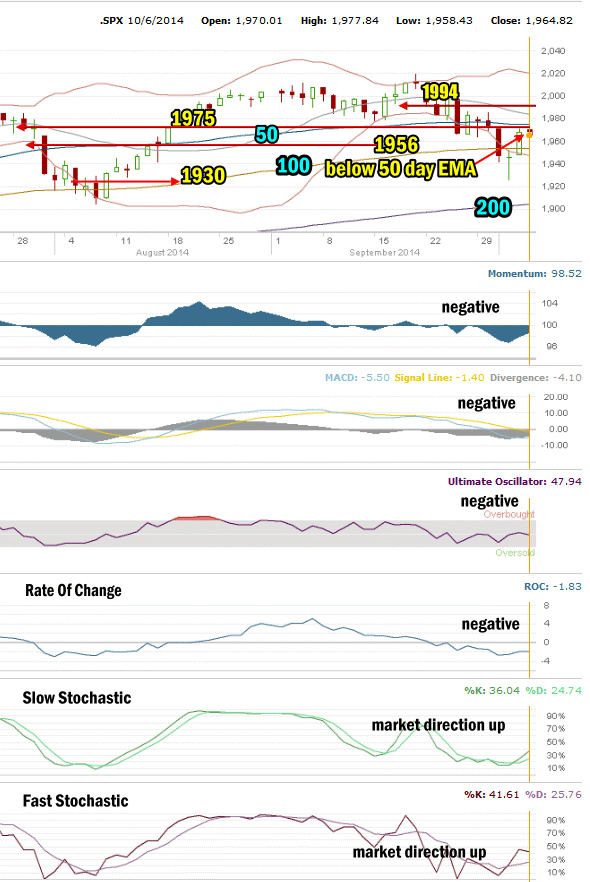This screenshot has width=590, height=882.
Task: Click the date label 29 on axis
Action: pyautogui.click(x=487, y=241)
